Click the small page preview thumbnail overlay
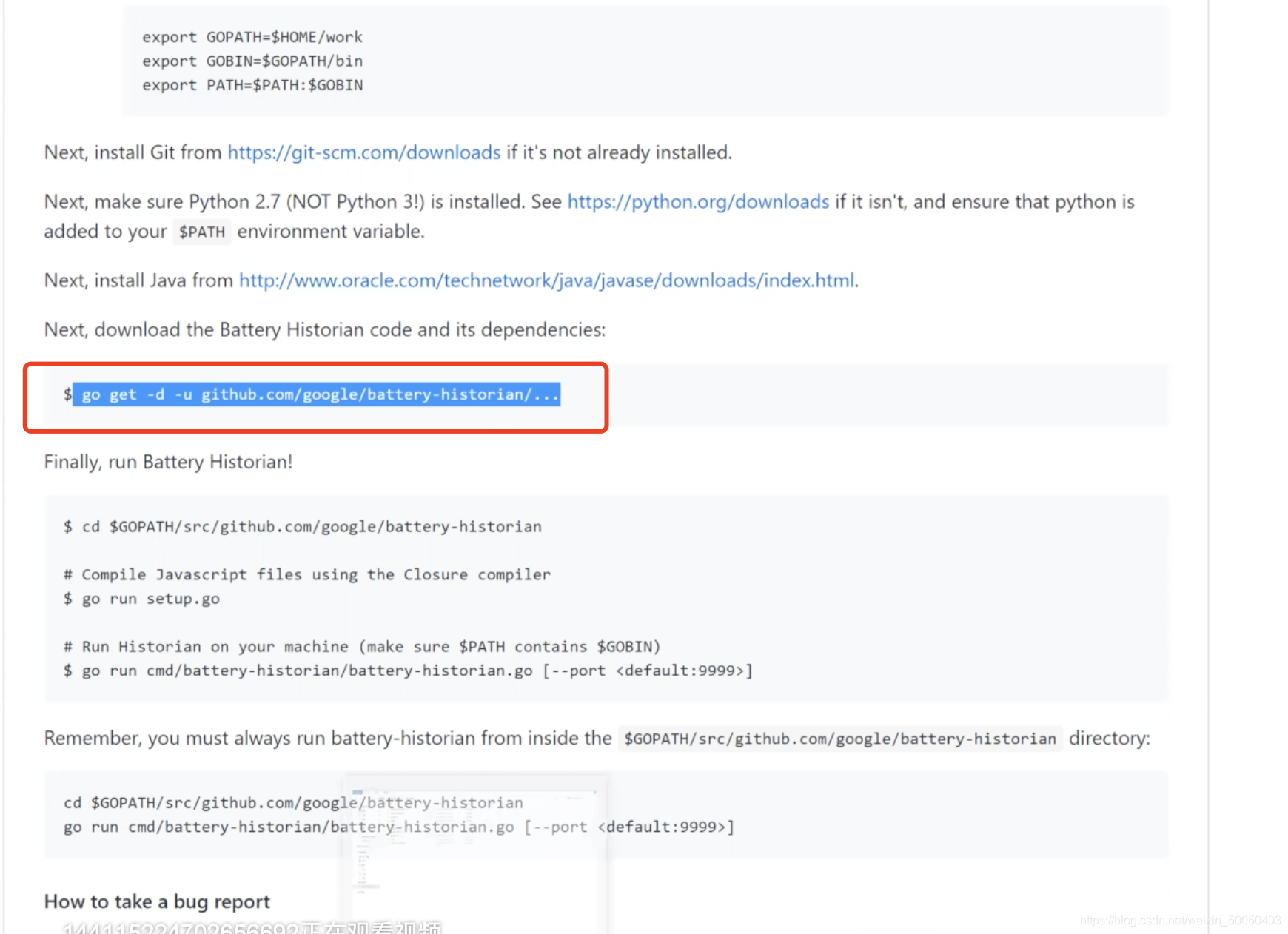Image resolution: width=1288 pixels, height=934 pixels. click(x=475, y=854)
